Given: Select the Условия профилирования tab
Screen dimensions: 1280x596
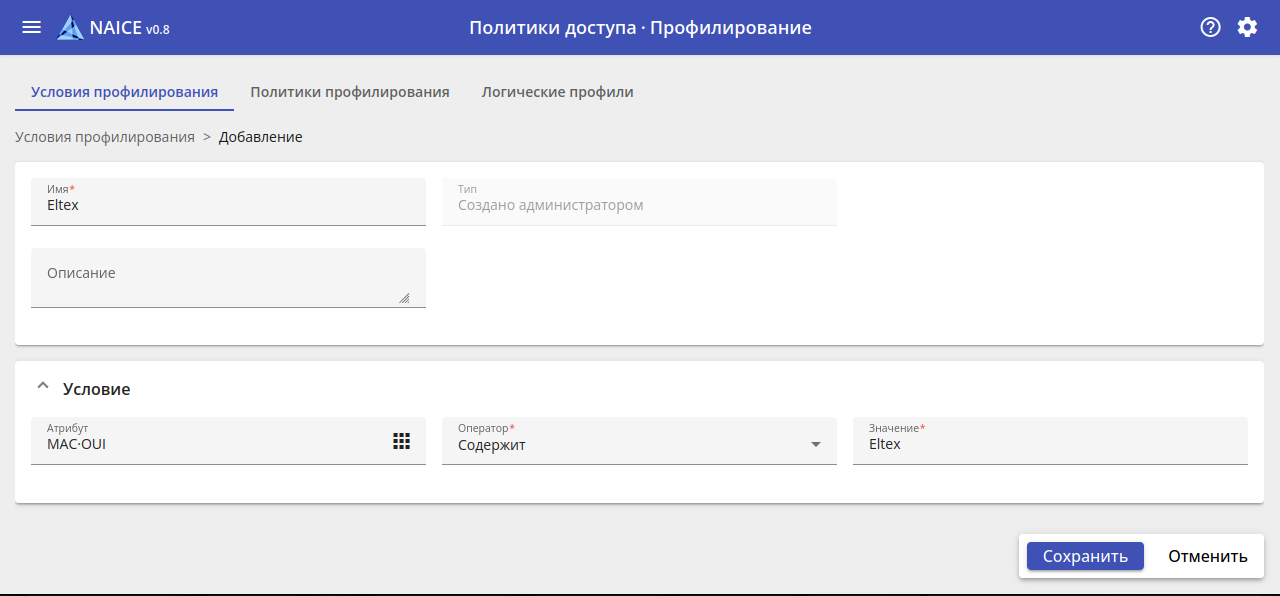Looking at the screenshot, I should point(124,92).
